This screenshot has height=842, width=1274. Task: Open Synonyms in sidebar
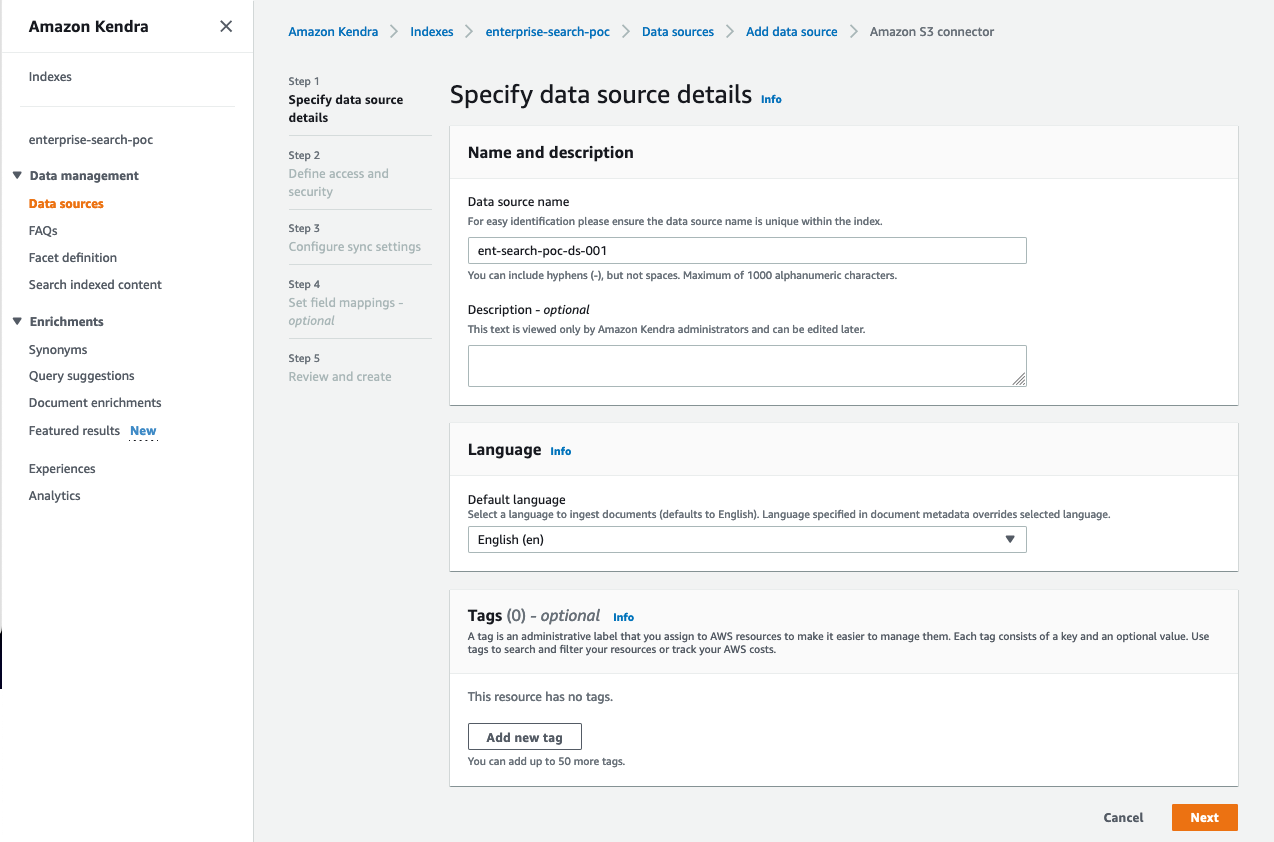click(58, 350)
